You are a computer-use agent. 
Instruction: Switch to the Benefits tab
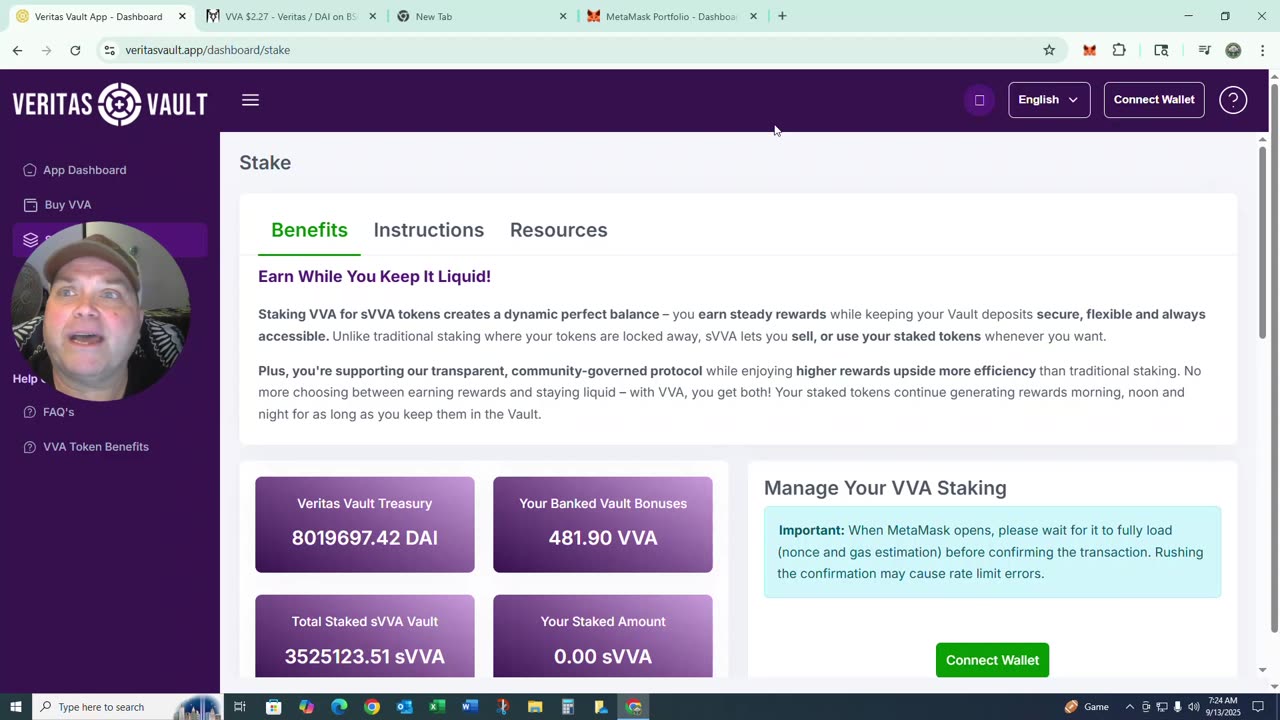click(x=309, y=230)
